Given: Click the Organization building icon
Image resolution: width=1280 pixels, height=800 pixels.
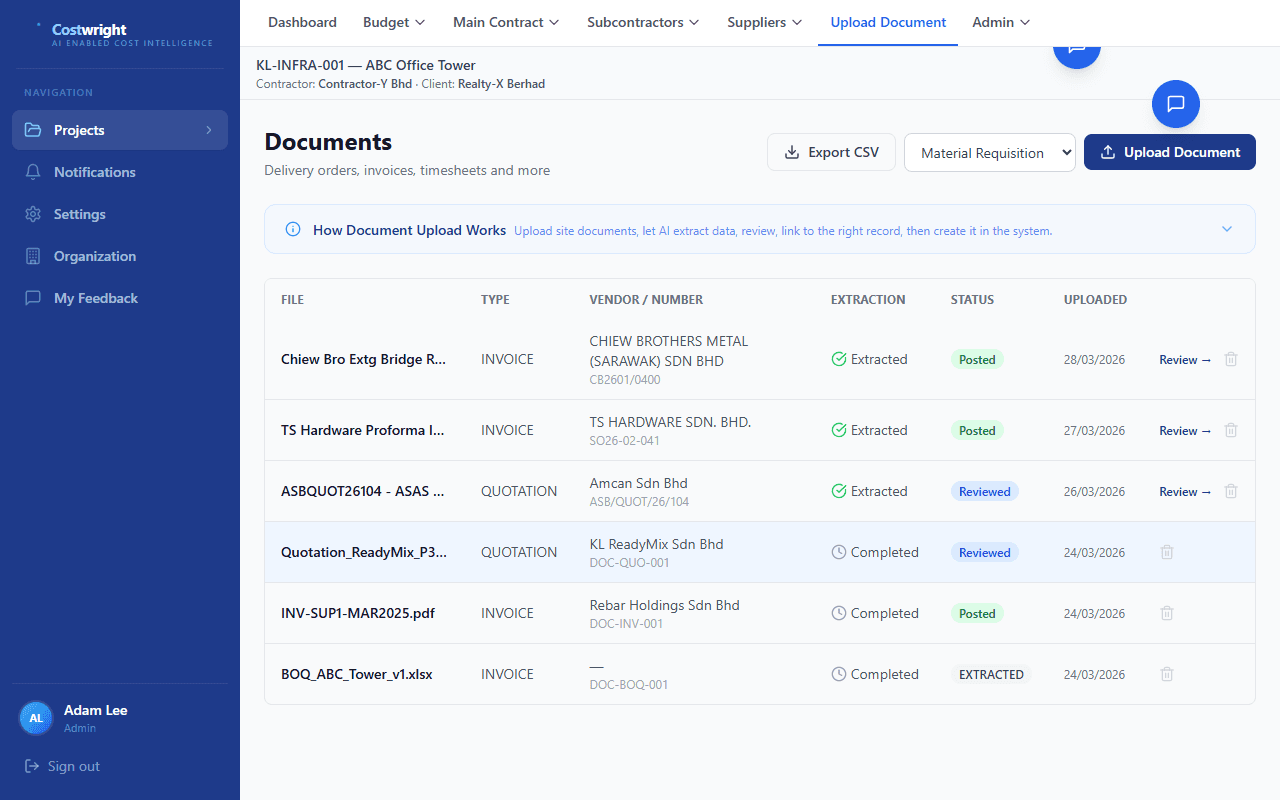Looking at the screenshot, I should coord(33,256).
